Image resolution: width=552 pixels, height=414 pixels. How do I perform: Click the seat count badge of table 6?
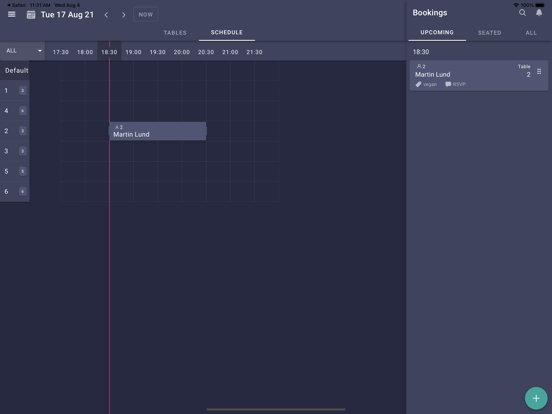[23, 192]
